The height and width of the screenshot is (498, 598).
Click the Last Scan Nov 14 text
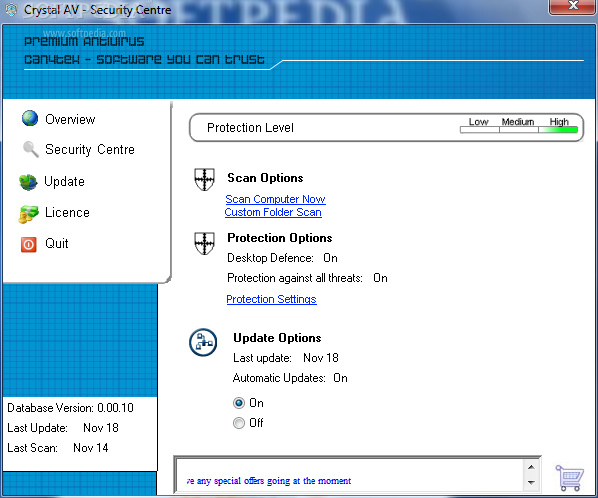click(58, 448)
